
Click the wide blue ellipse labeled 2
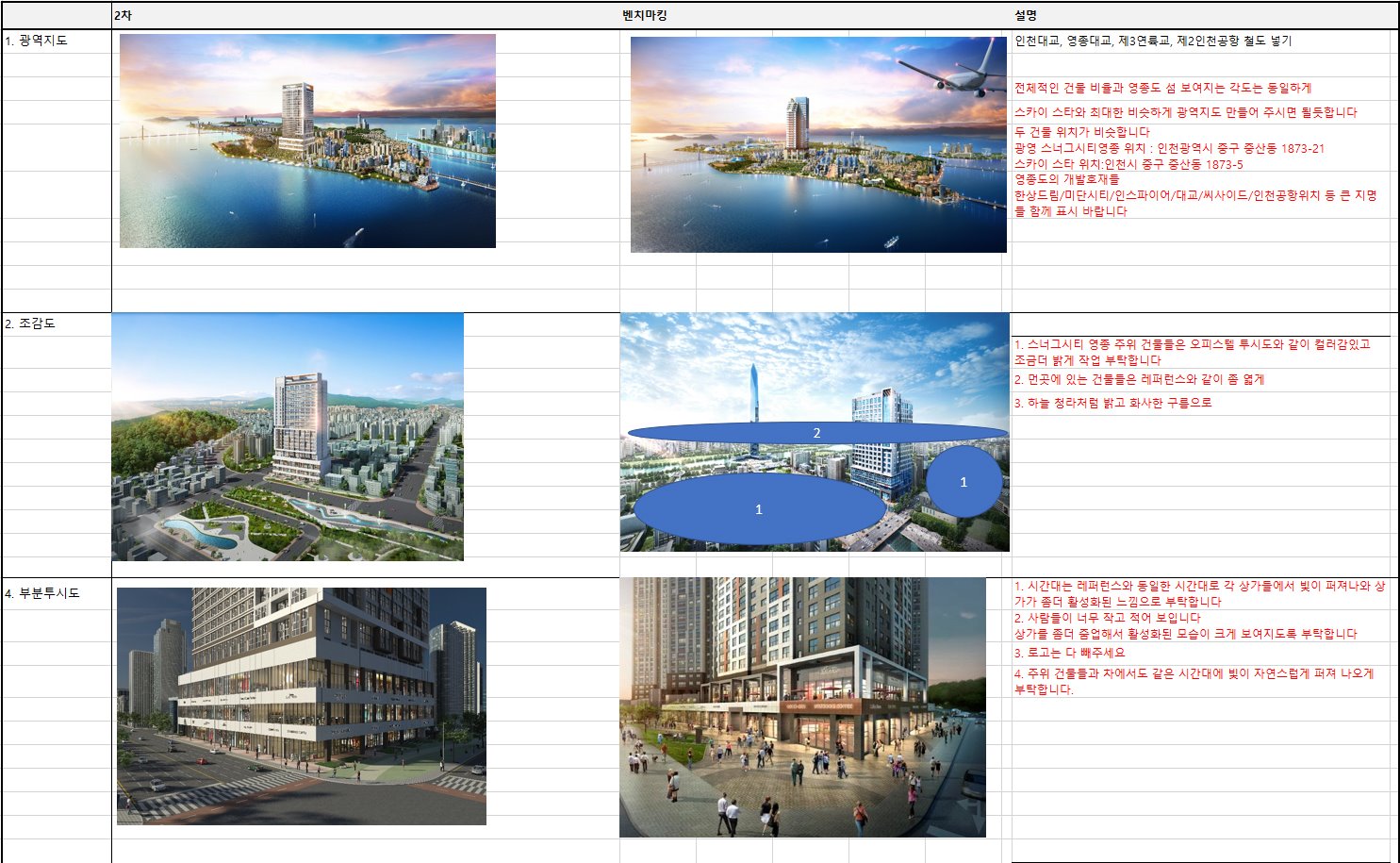817,433
